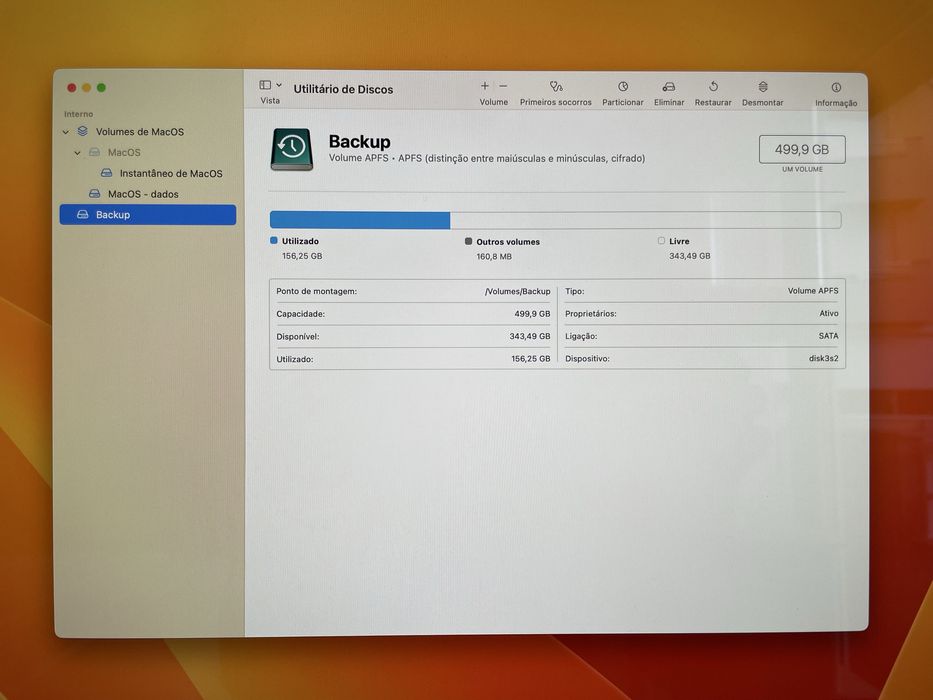Click the Outros volumes grey swatch

(x=468, y=241)
